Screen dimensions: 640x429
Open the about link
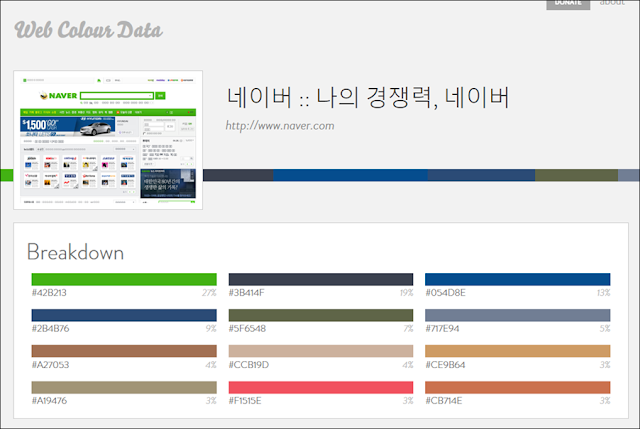[612, 3]
